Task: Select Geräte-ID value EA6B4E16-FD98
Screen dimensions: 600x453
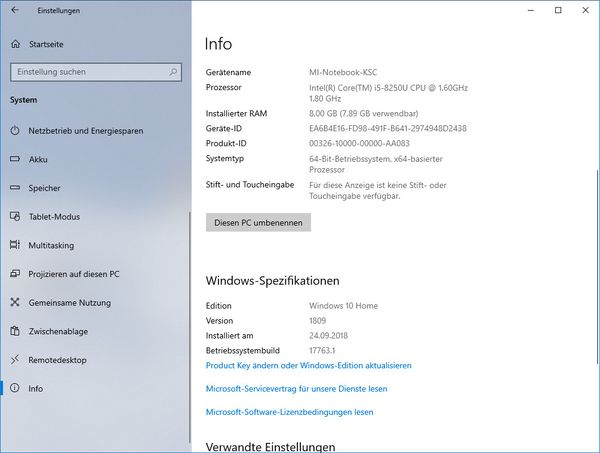Action: point(388,128)
